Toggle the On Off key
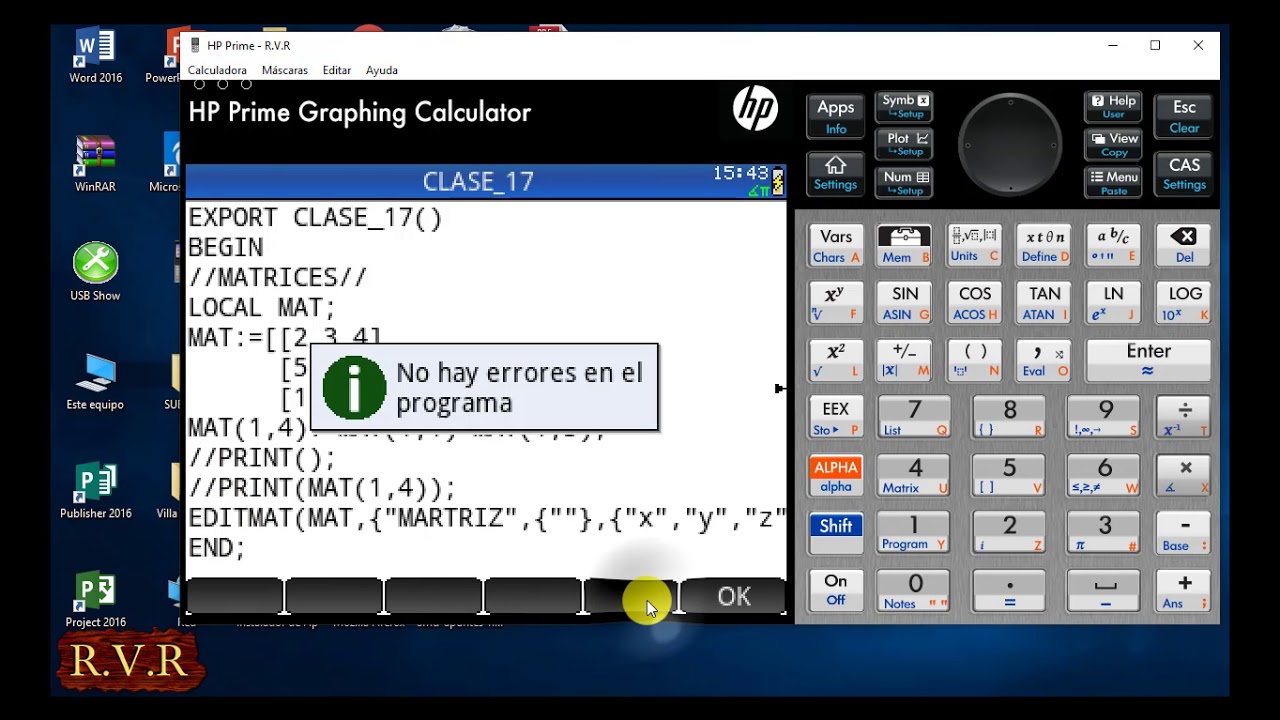The height and width of the screenshot is (720, 1280). [x=835, y=591]
